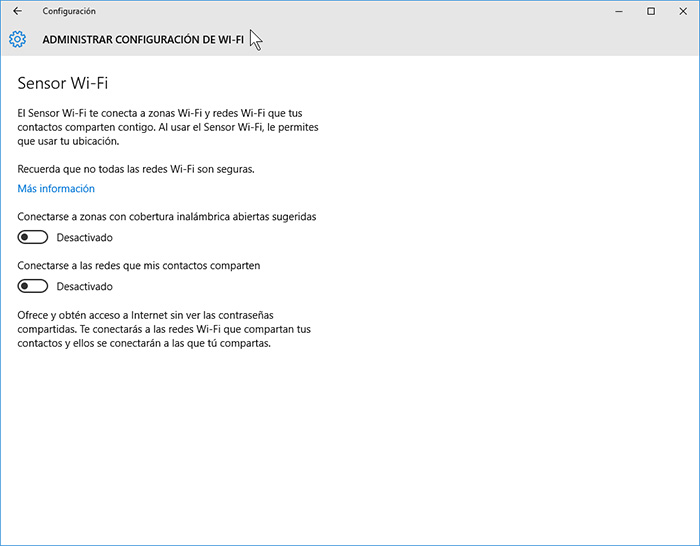Click the text Recuerda que no todas las redes
This screenshot has width=700, height=546.
[136, 169]
